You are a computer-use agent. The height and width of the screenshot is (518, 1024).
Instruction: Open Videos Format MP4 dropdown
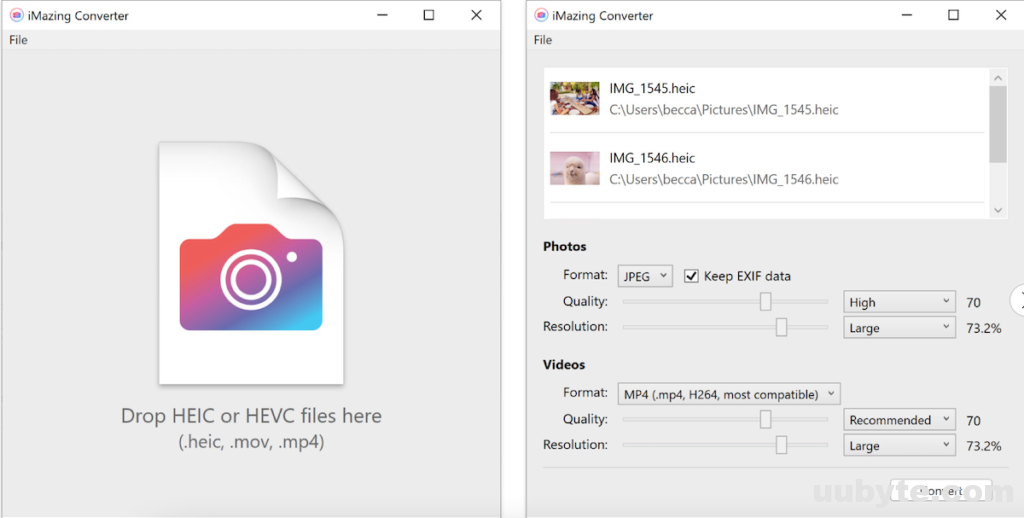(729, 394)
